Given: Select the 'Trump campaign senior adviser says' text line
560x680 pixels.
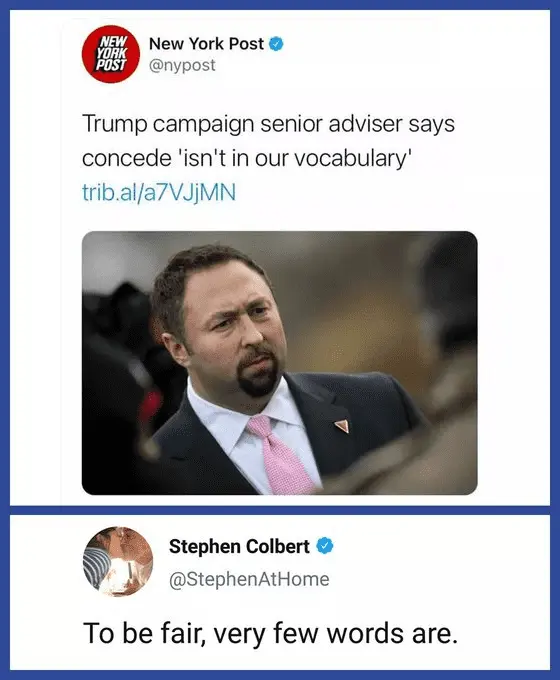Looking at the screenshot, I should tap(269, 124).
